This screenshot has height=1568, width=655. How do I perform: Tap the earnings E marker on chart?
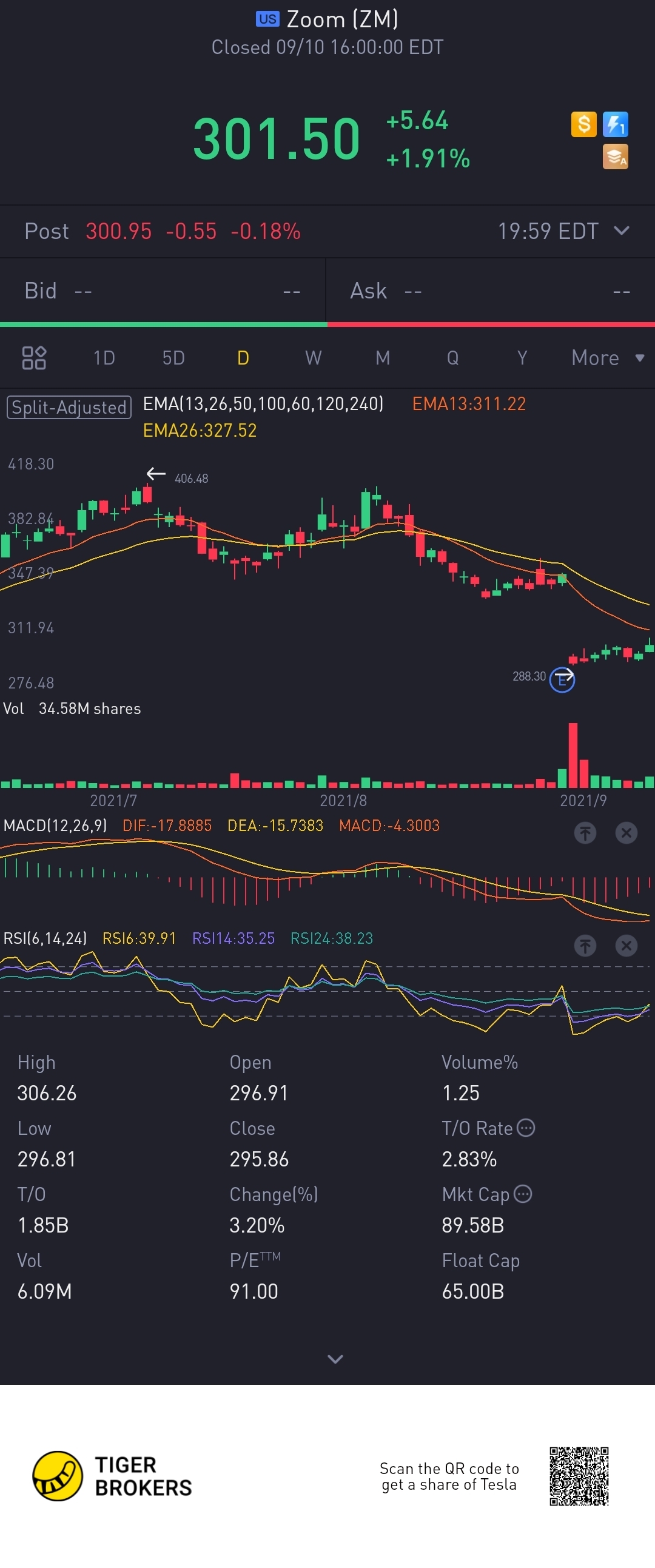coord(562,680)
